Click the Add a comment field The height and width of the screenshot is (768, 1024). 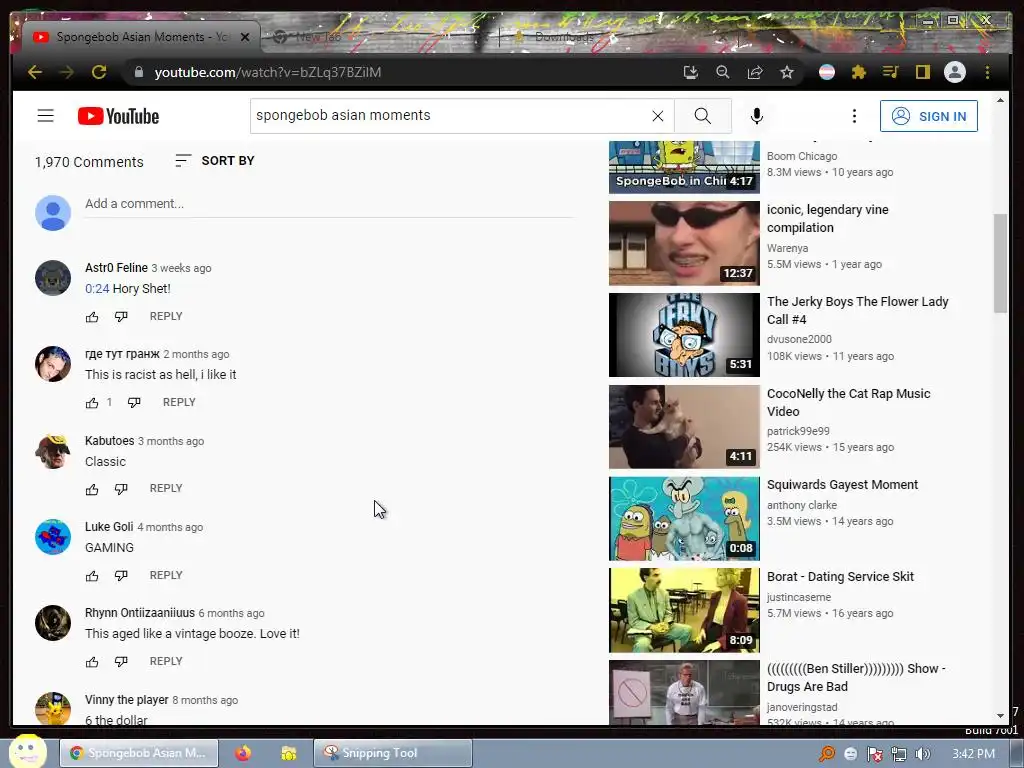coord(329,204)
